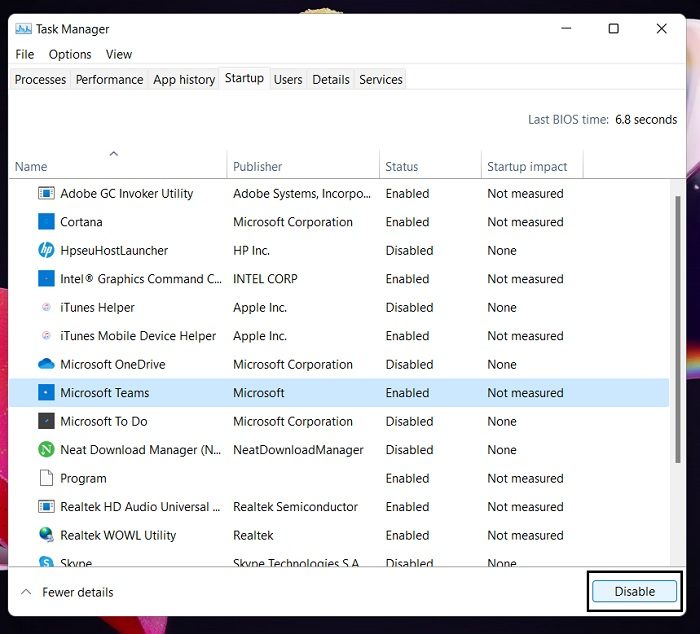This screenshot has width=700, height=634.
Task: Click the Task Manager title bar icon
Action: point(24,29)
